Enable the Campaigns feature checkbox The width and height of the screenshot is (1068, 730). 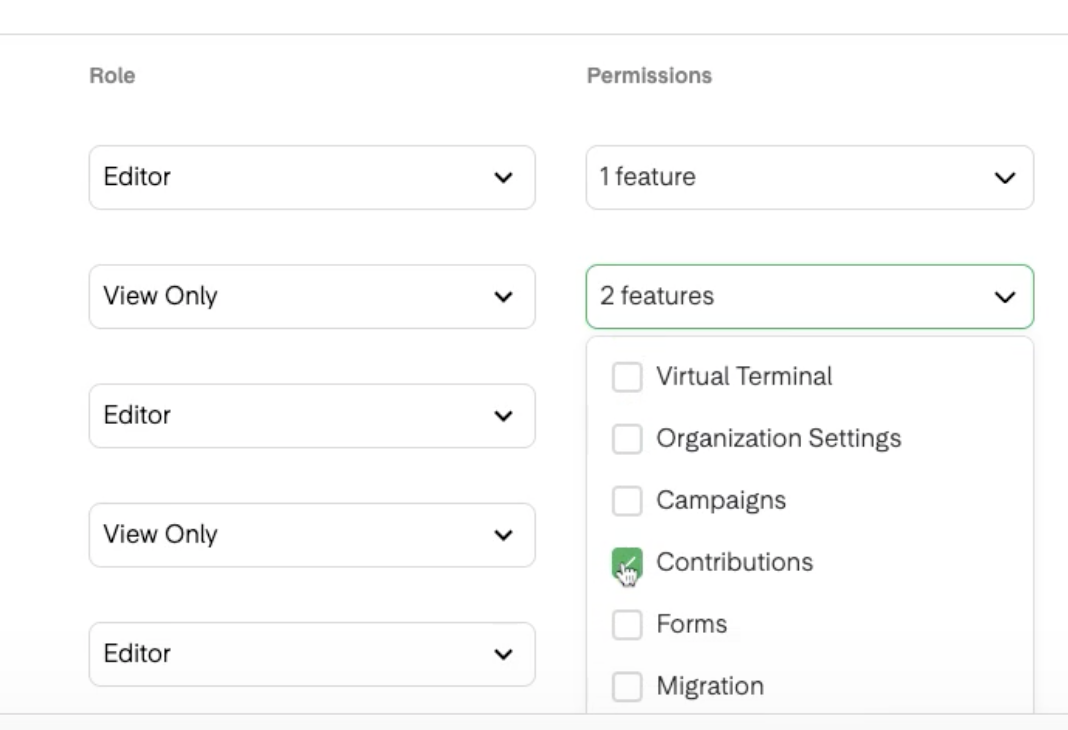tap(628, 500)
